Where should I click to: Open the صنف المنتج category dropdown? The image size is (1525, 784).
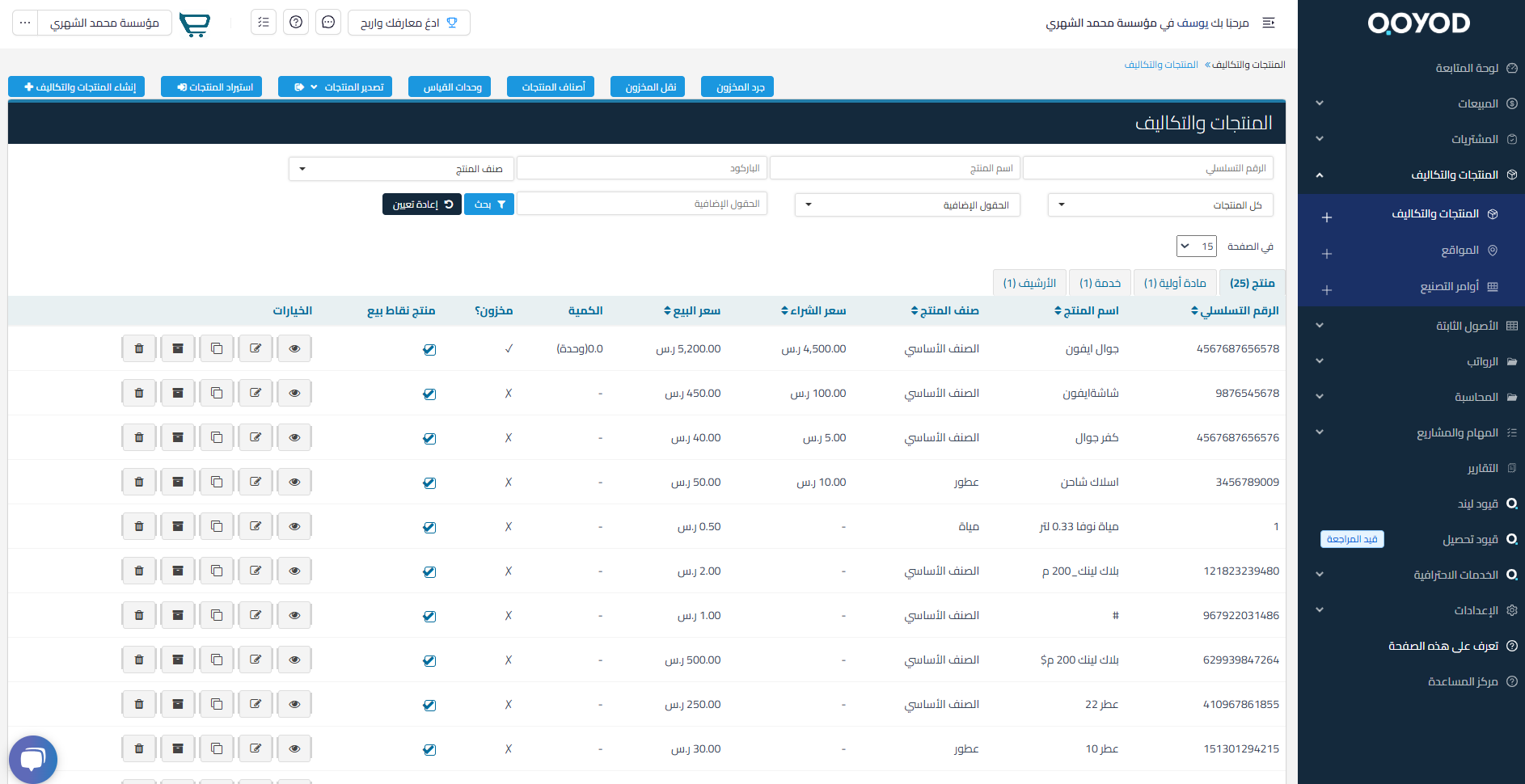click(x=401, y=169)
